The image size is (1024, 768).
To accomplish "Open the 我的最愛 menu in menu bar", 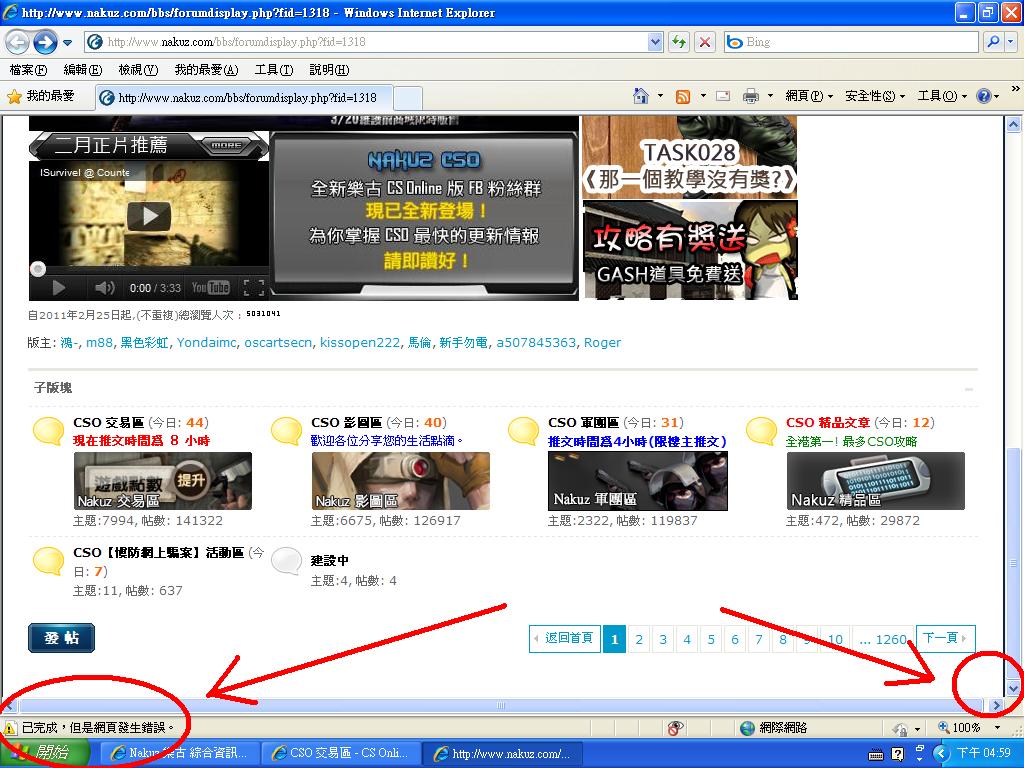I will (x=206, y=70).
